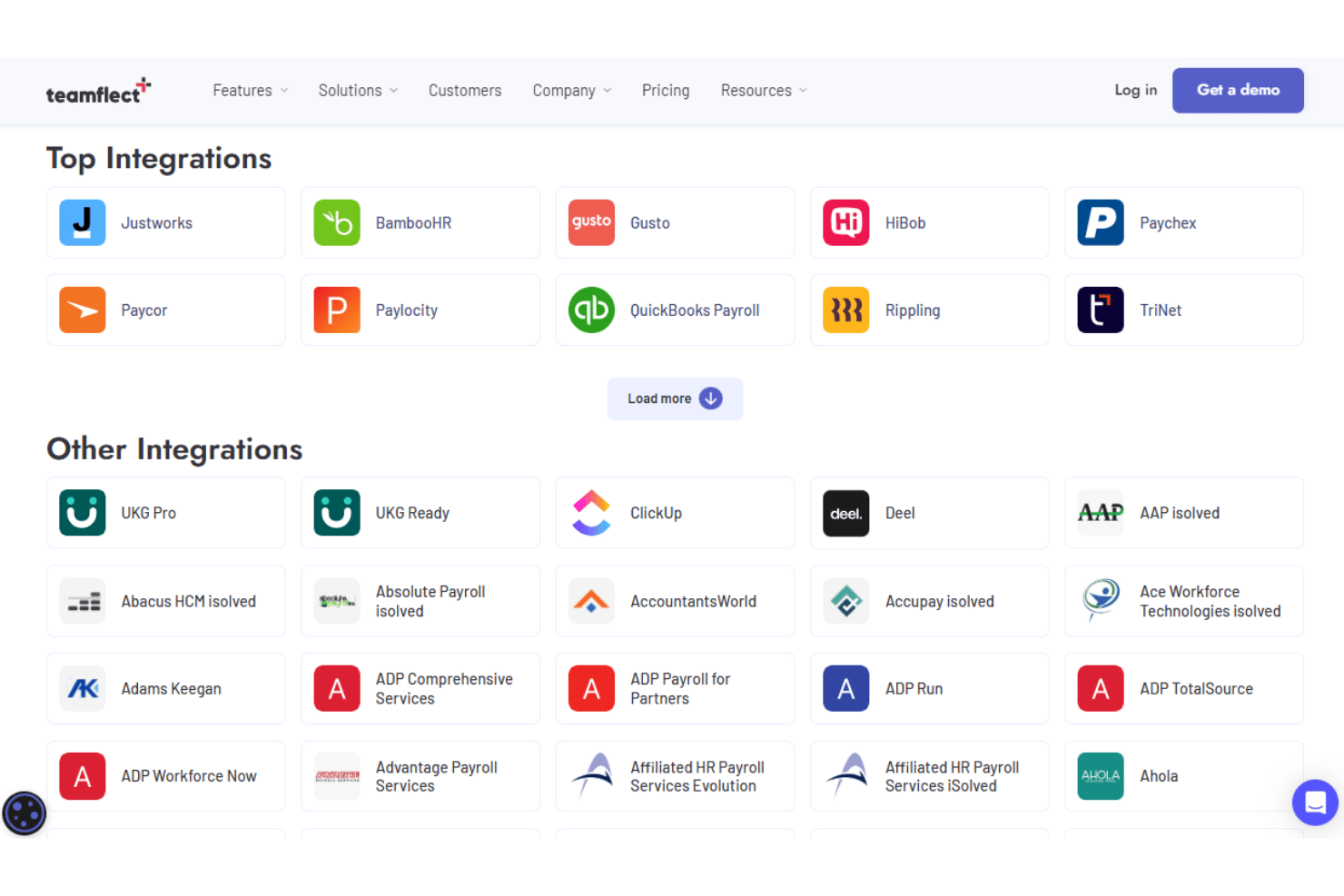Open the Paylocity integration label
Viewport: 1344px width, 896px height.
407,310
